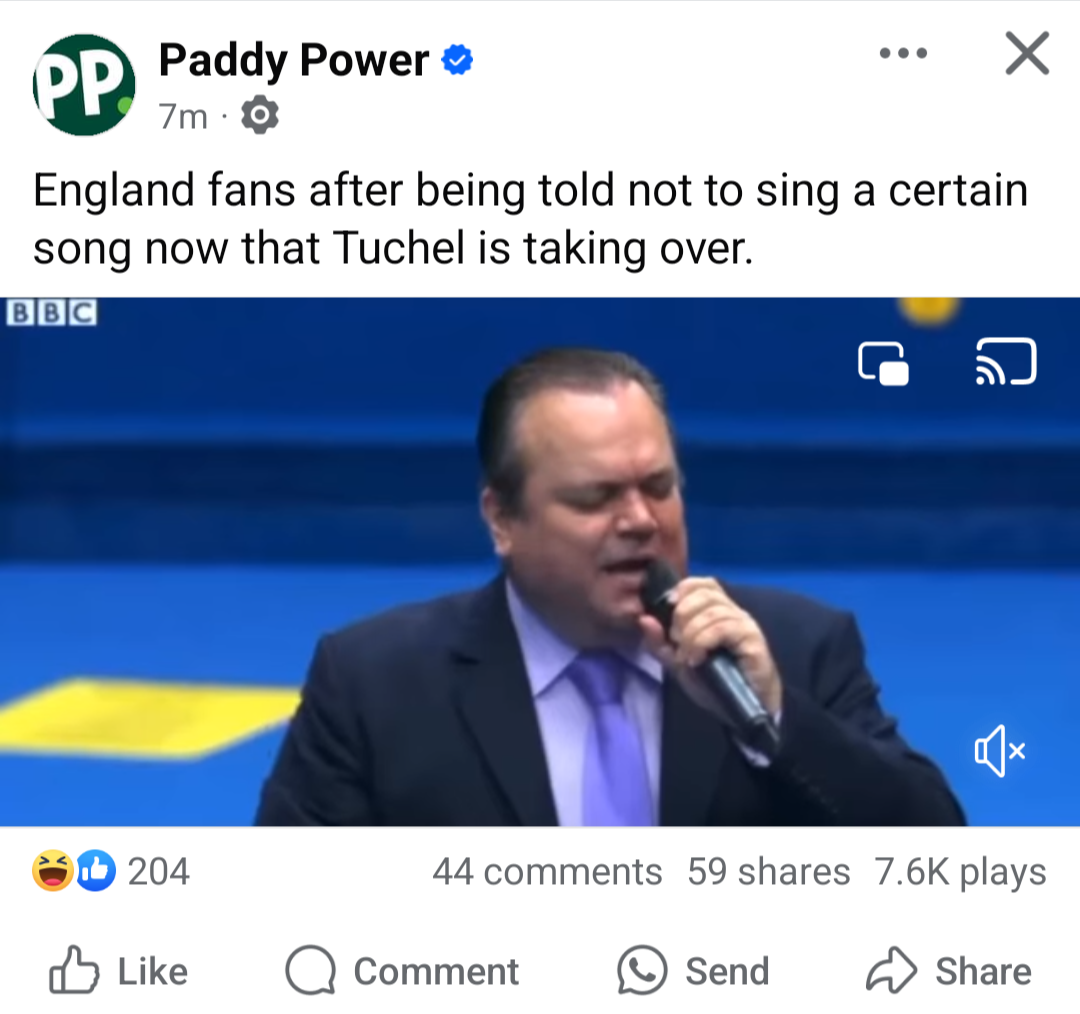Close the post with the X
Viewport: 1080px width, 1014px height.
1027,53
